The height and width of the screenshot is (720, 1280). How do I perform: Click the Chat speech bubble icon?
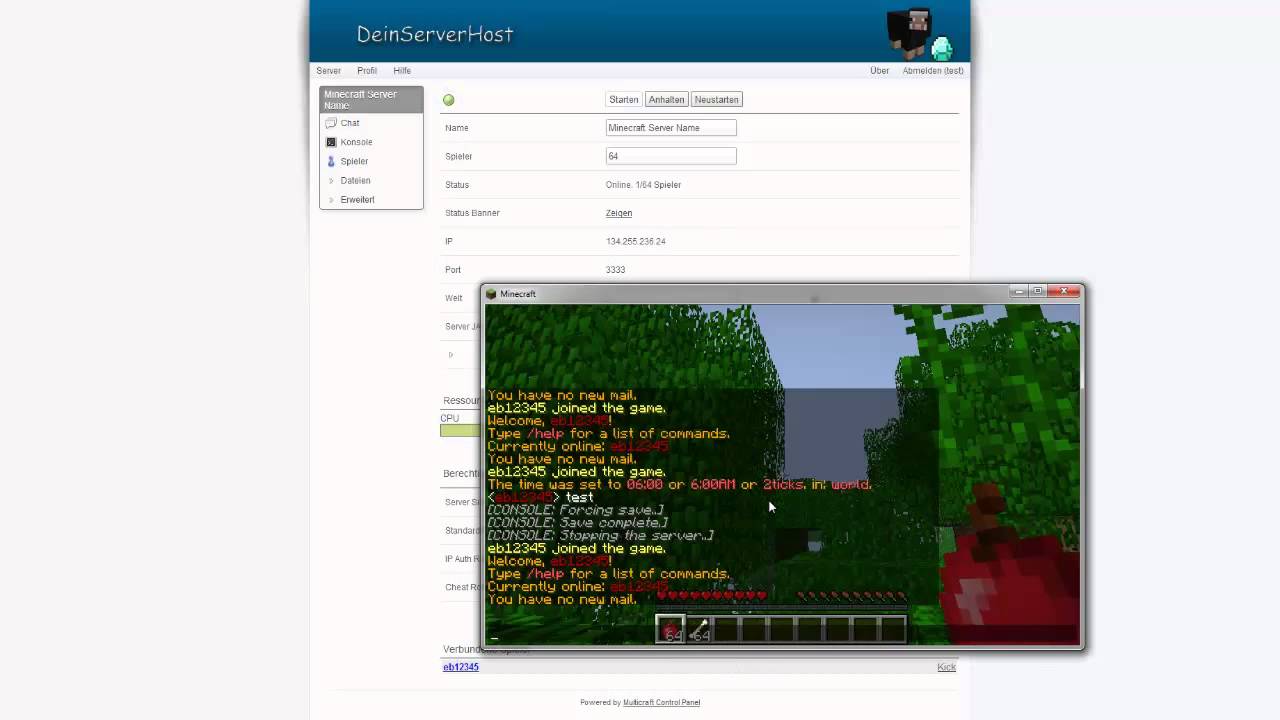(331, 123)
